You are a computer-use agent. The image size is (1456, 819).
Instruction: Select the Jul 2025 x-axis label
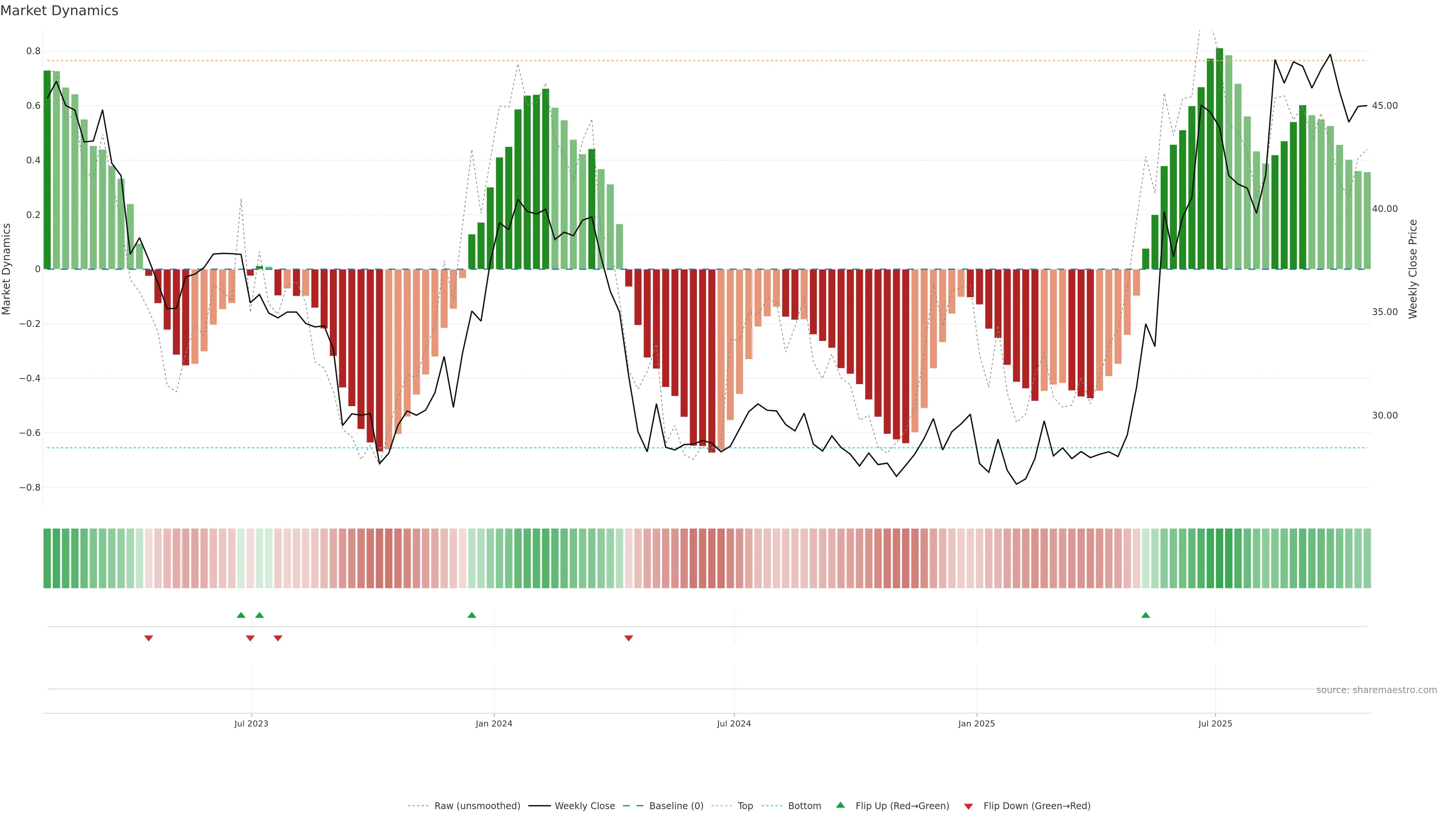pos(1215,723)
